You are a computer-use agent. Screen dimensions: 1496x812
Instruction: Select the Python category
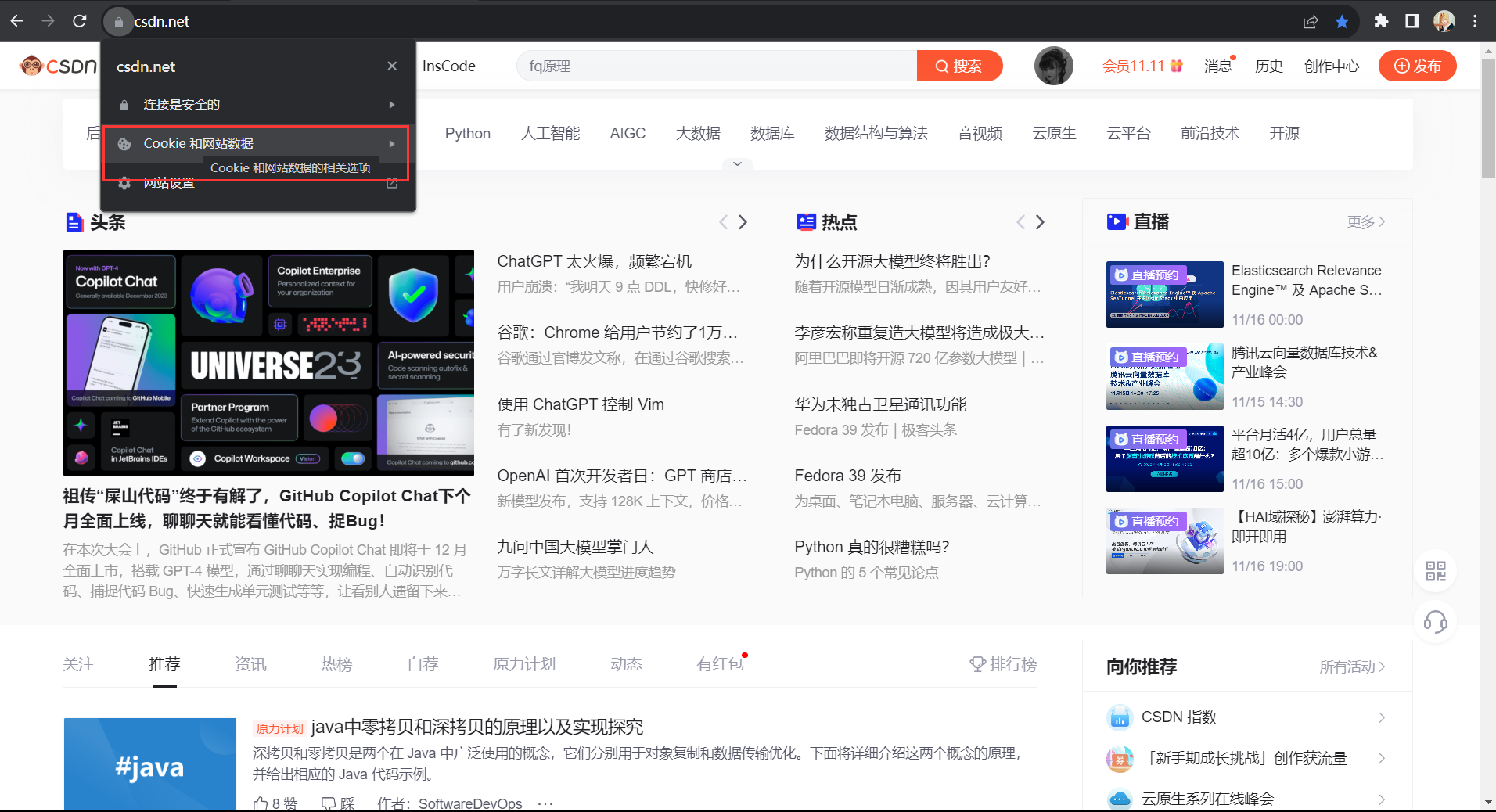point(468,134)
